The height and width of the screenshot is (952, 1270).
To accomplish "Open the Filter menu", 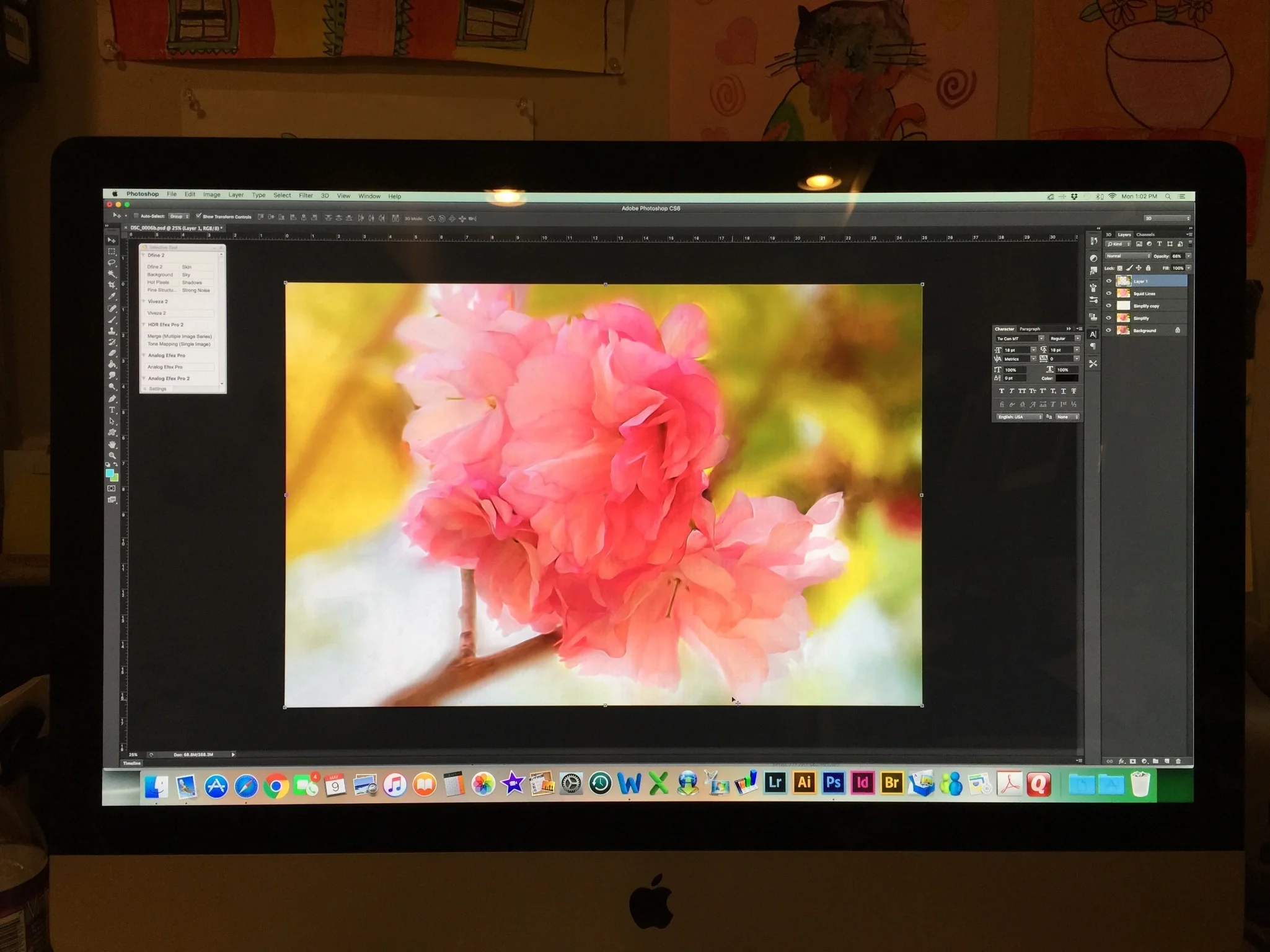I will tap(306, 196).
